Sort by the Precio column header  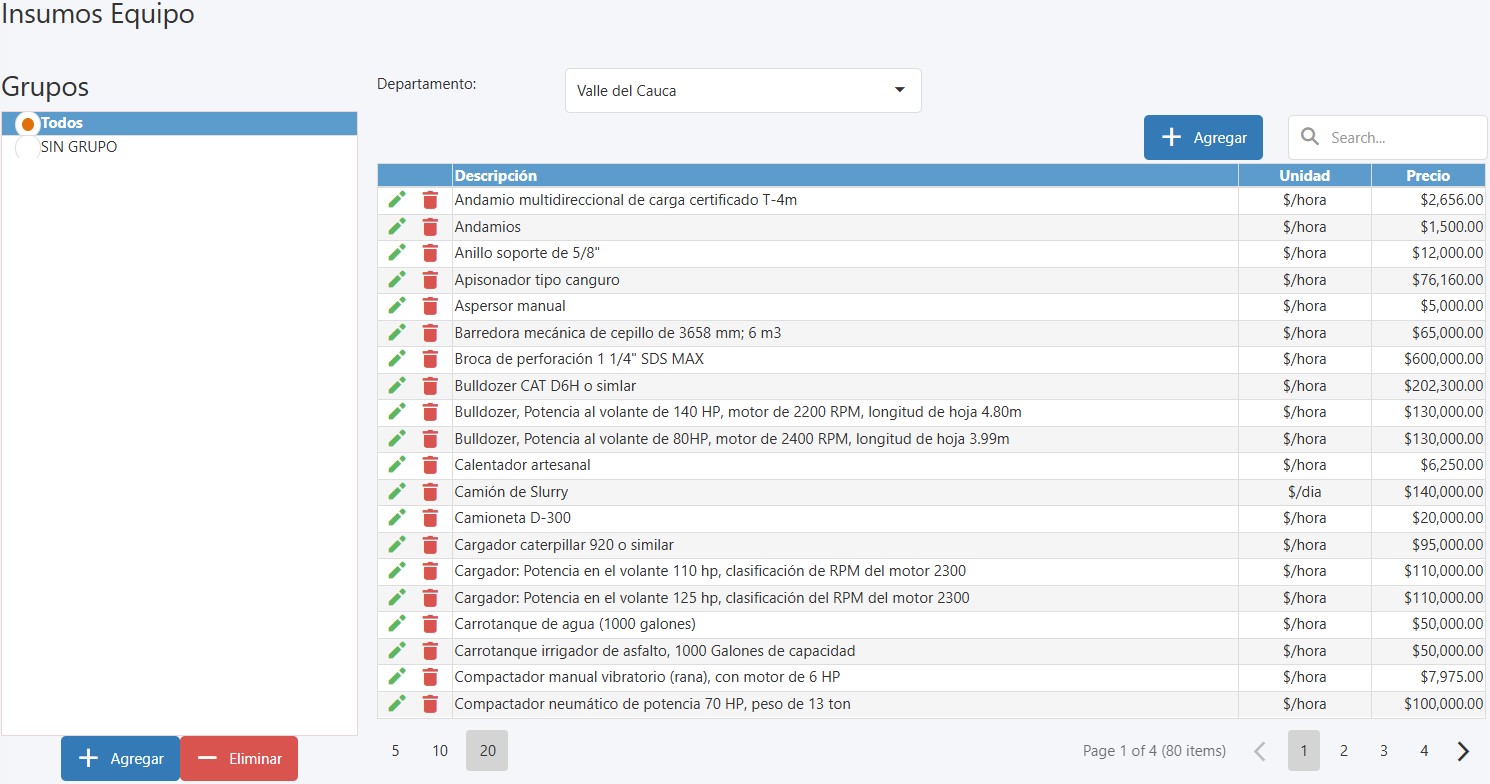point(1427,176)
